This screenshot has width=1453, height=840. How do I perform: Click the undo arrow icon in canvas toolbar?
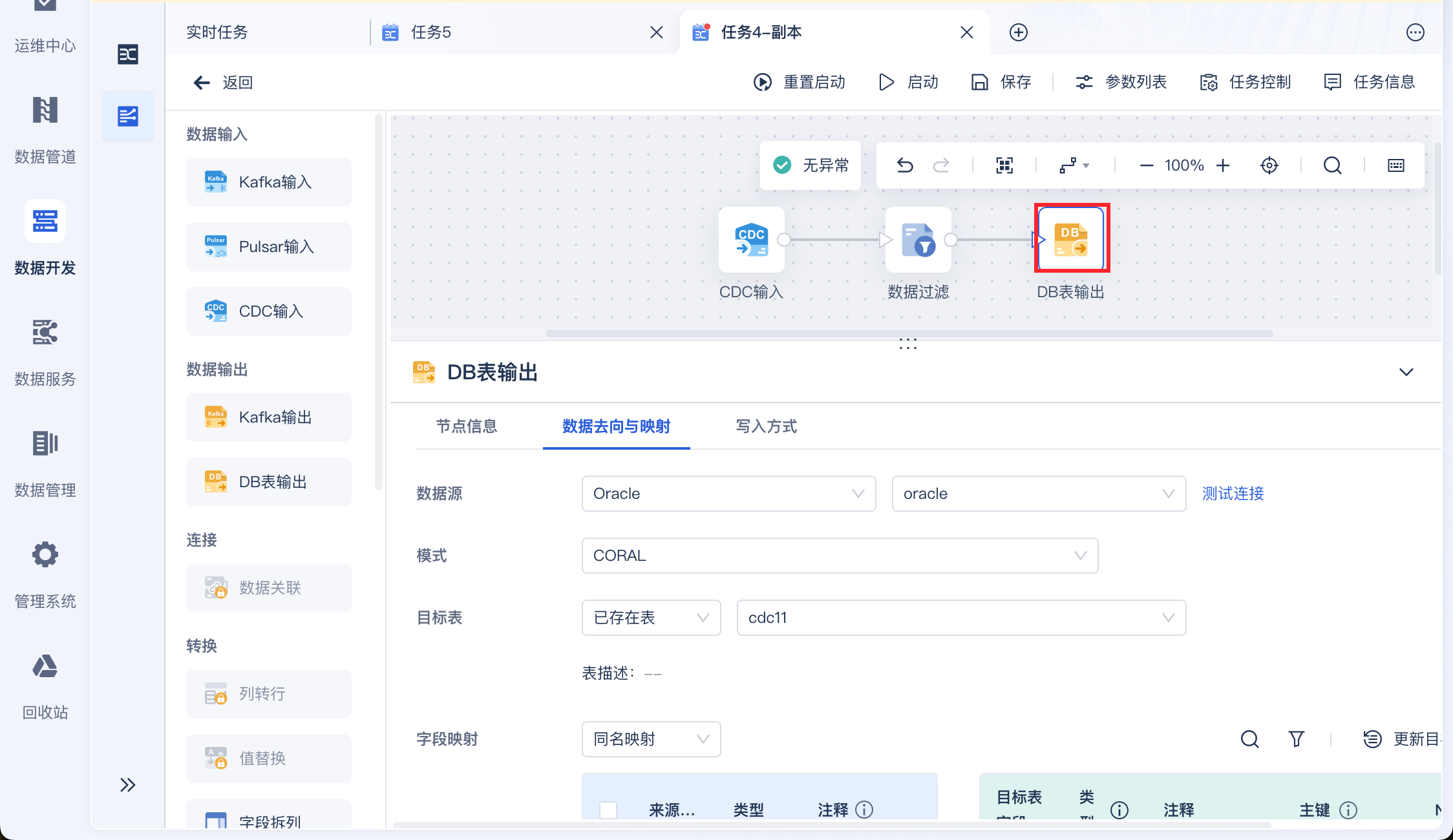905,165
